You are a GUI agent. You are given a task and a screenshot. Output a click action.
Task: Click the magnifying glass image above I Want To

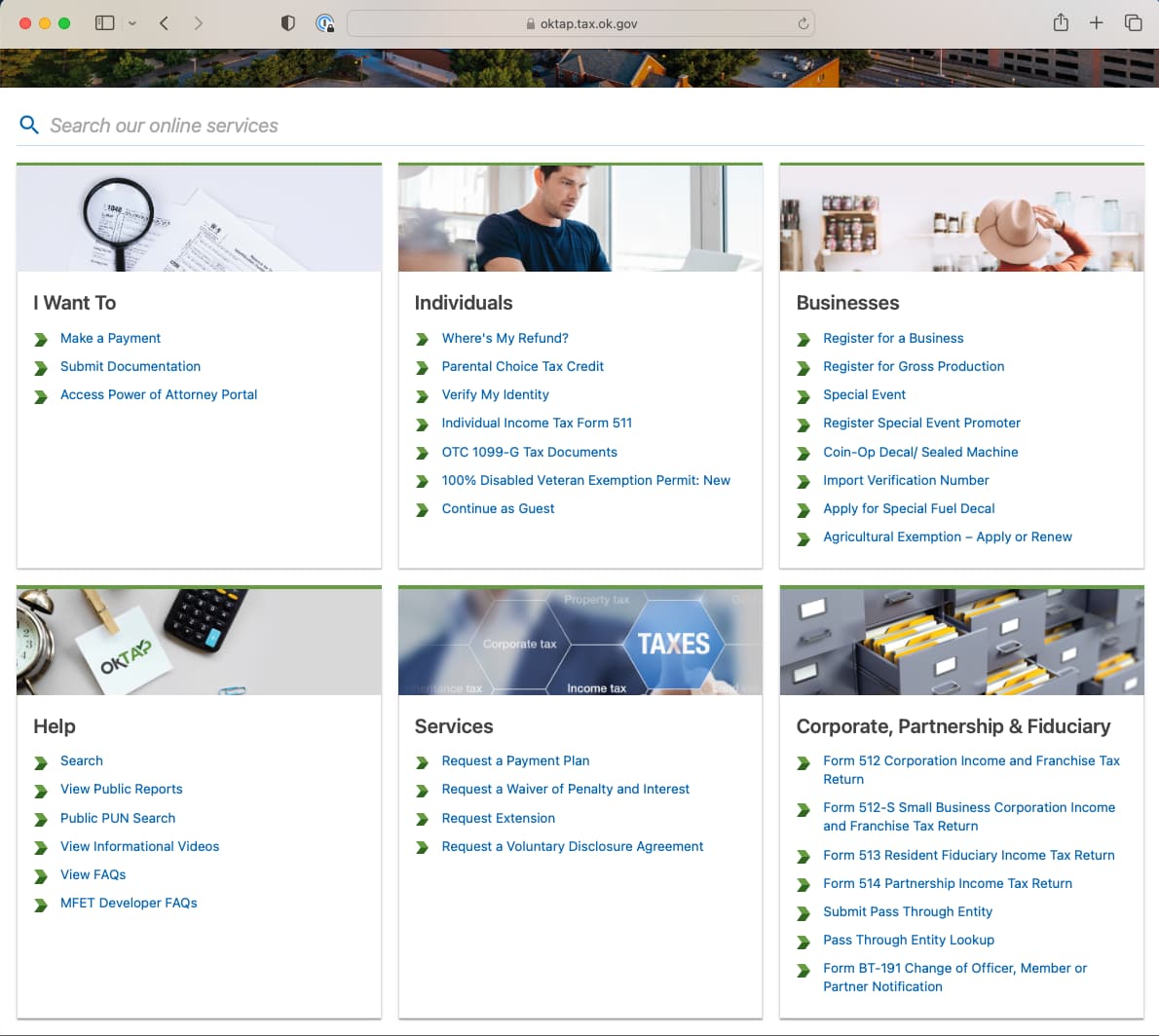point(199,218)
